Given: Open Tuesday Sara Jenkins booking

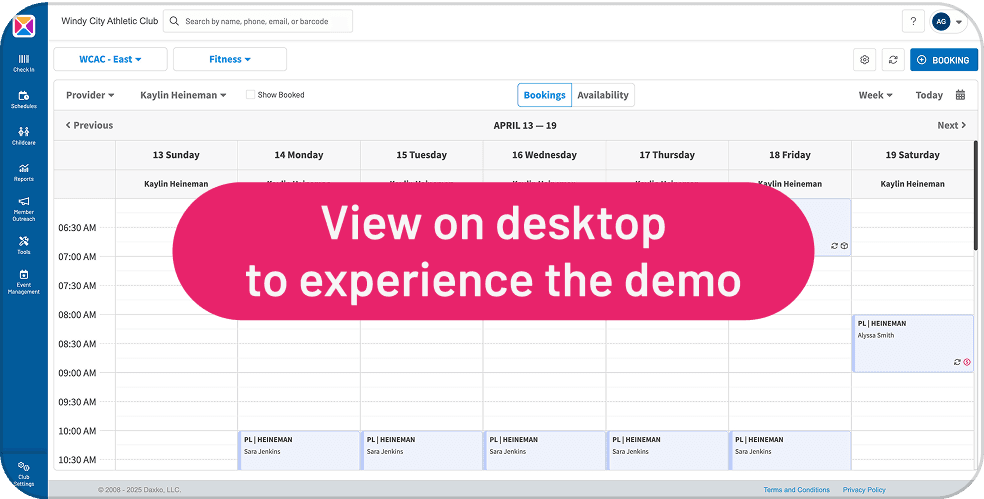Looking at the screenshot, I should [x=422, y=450].
